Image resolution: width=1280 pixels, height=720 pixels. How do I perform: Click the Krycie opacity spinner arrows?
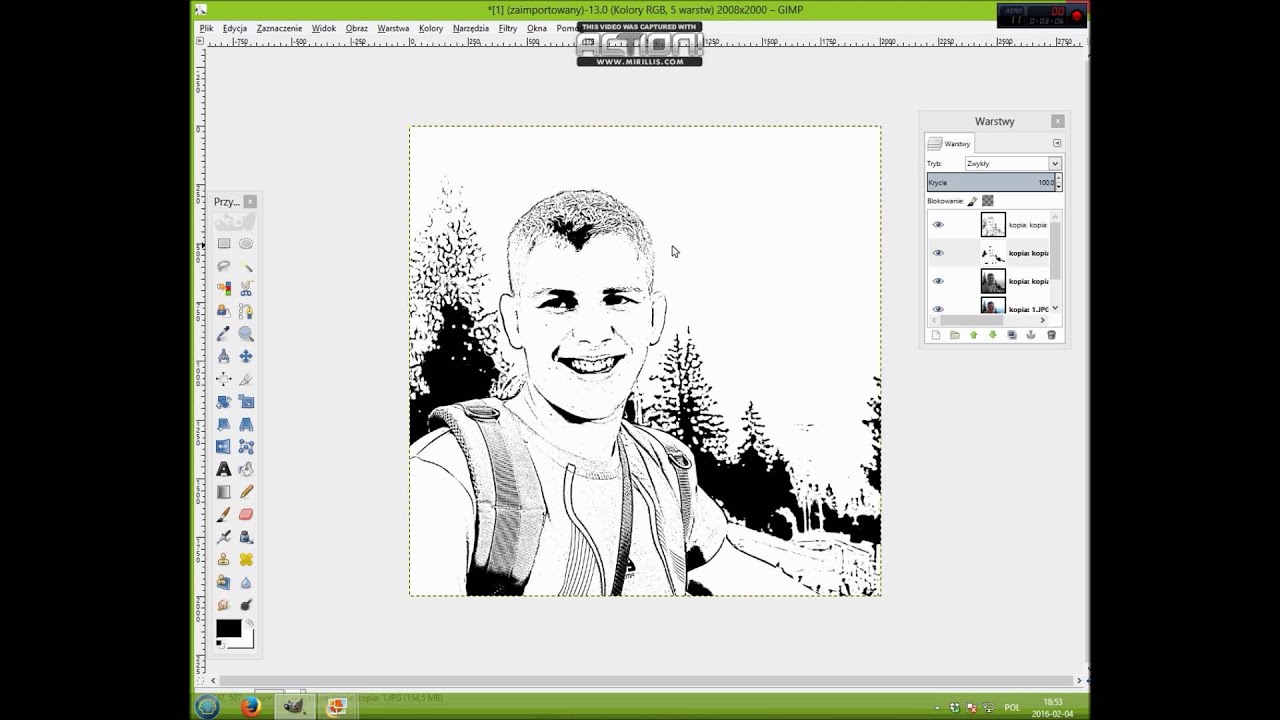click(1058, 182)
